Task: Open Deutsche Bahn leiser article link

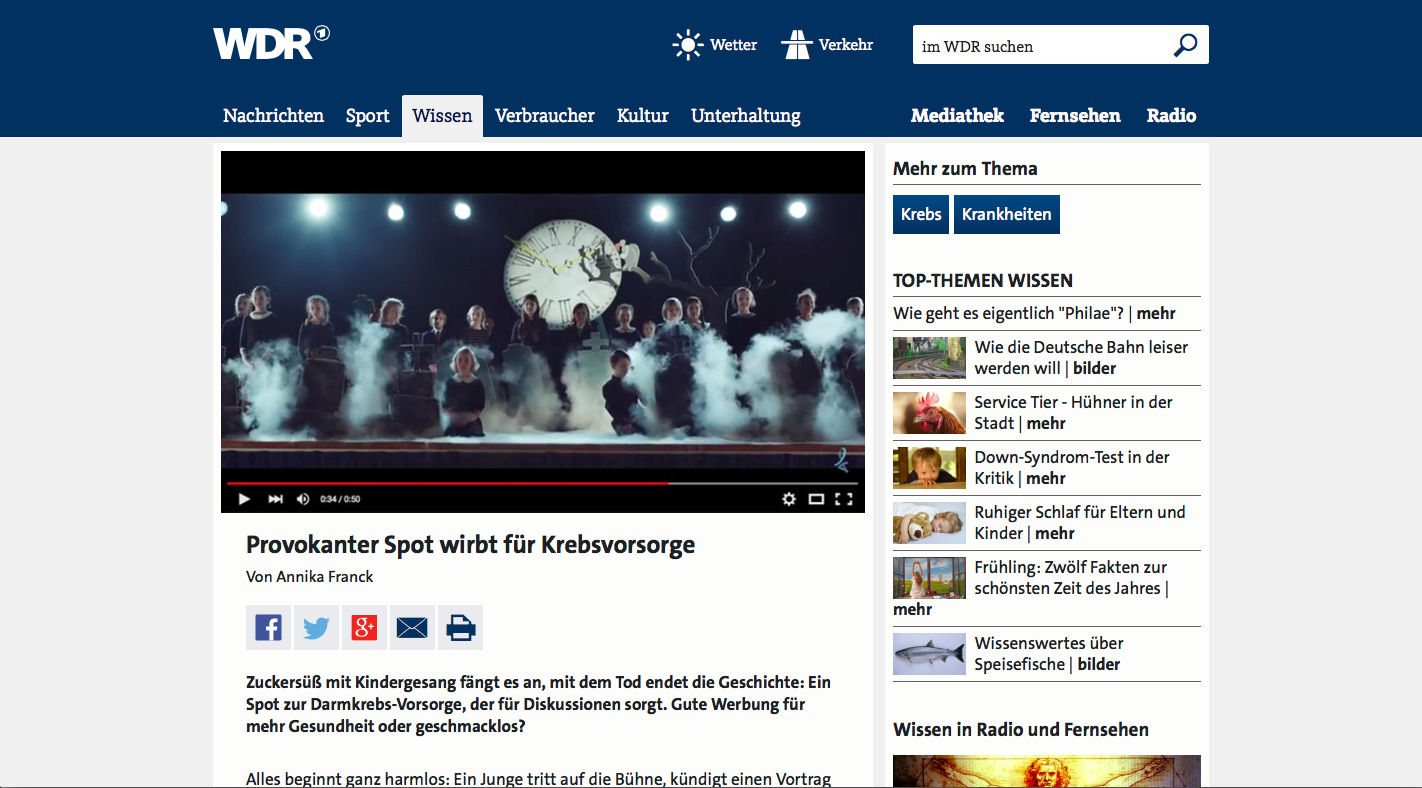Action: [1081, 358]
